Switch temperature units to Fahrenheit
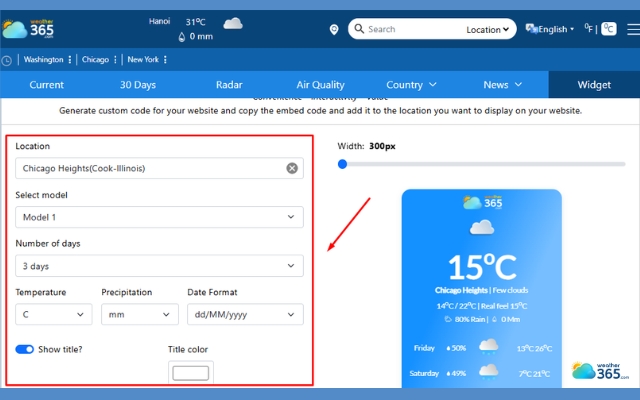 [x=589, y=28]
